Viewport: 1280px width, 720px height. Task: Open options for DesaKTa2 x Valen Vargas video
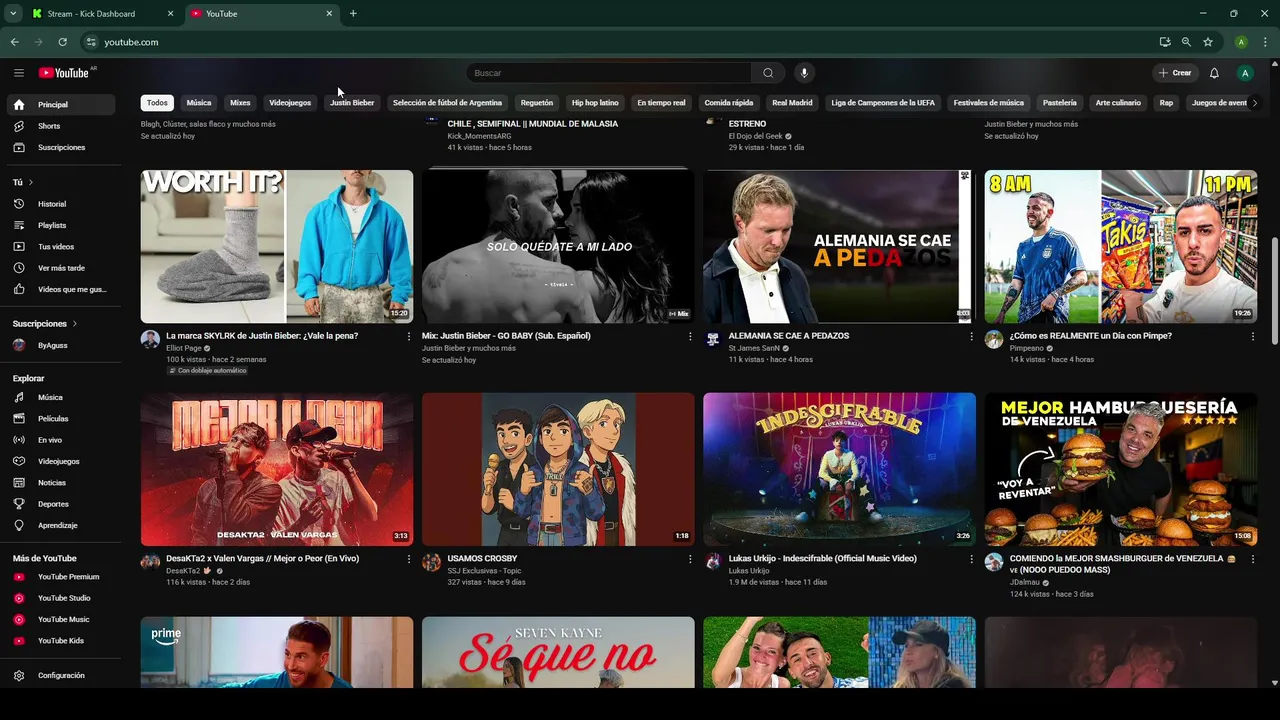point(408,559)
